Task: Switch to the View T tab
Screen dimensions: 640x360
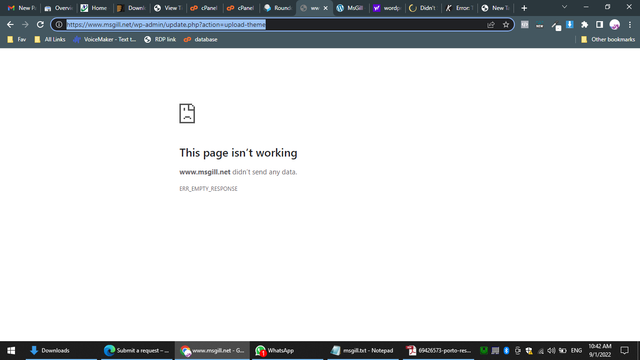Action: (x=167, y=8)
